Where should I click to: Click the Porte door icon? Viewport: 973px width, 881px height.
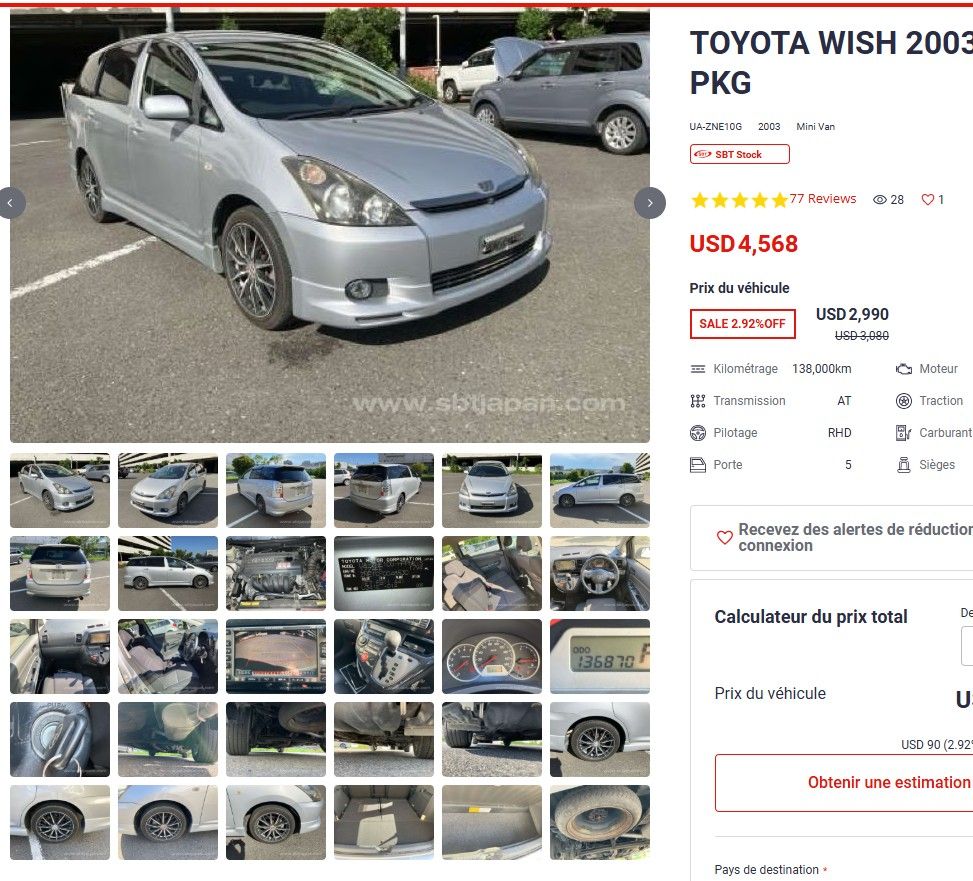click(x=698, y=465)
